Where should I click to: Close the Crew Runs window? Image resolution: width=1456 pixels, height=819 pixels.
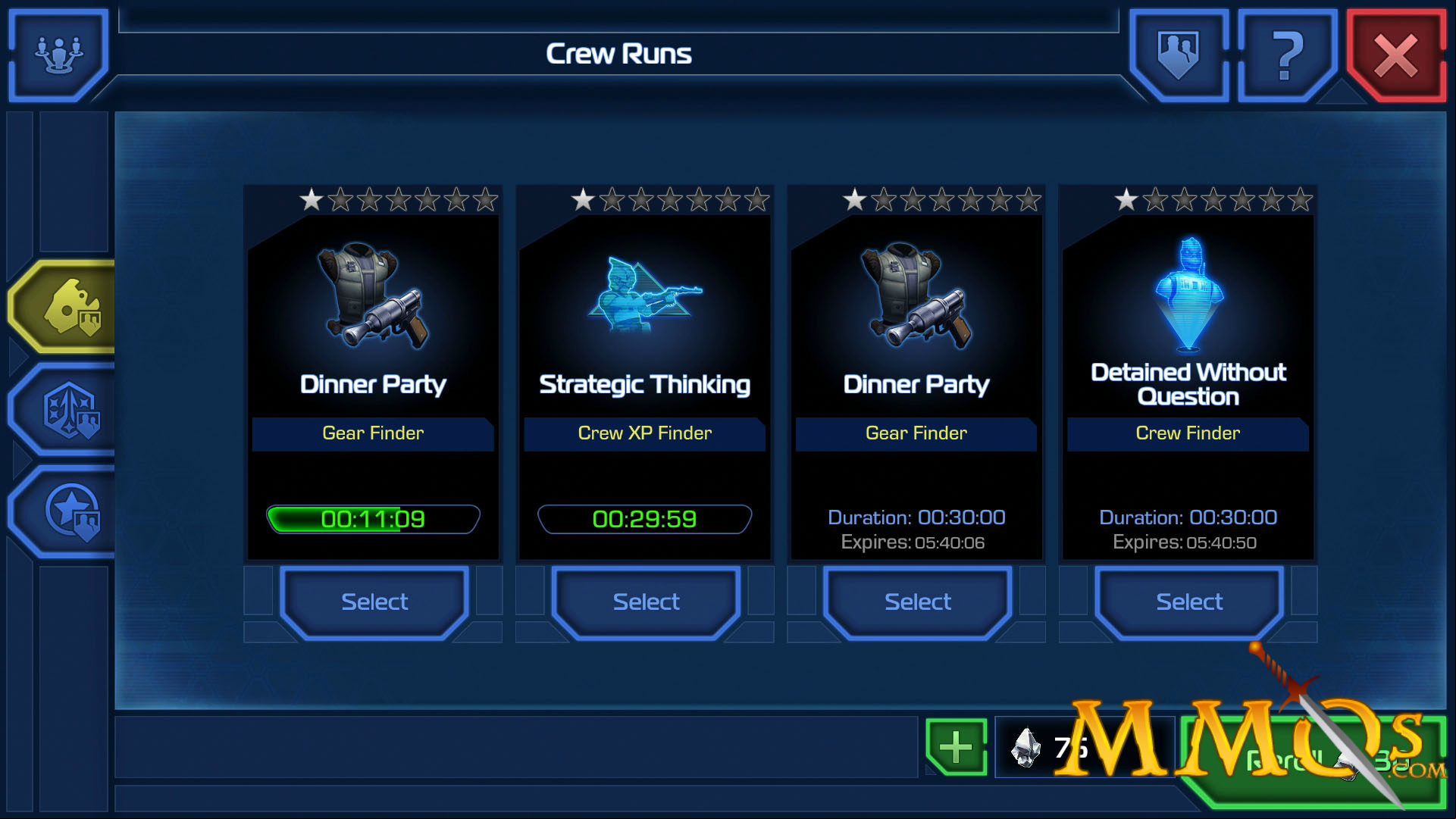[x=1396, y=55]
